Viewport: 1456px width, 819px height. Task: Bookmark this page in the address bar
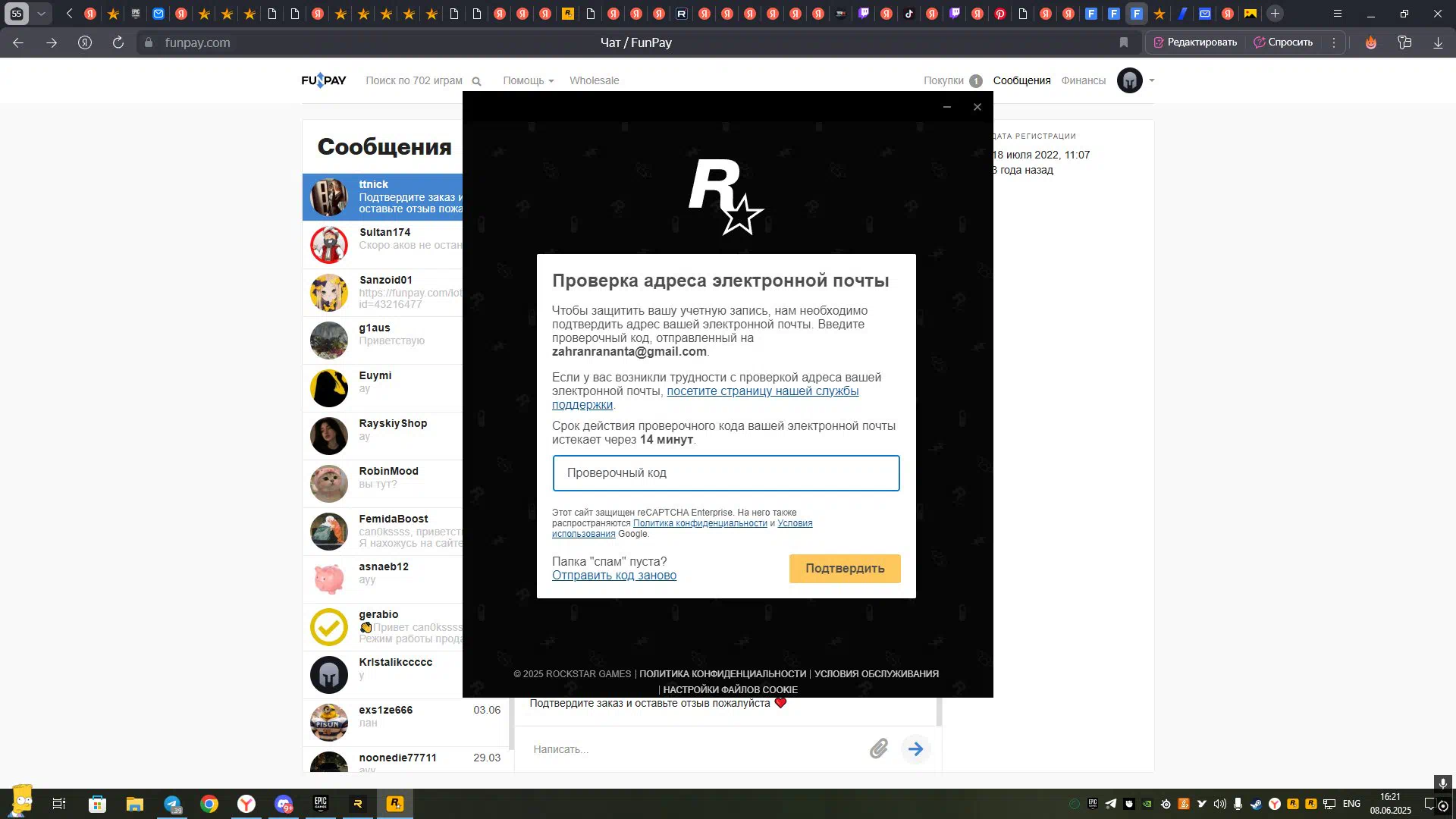tap(1124, 42)
